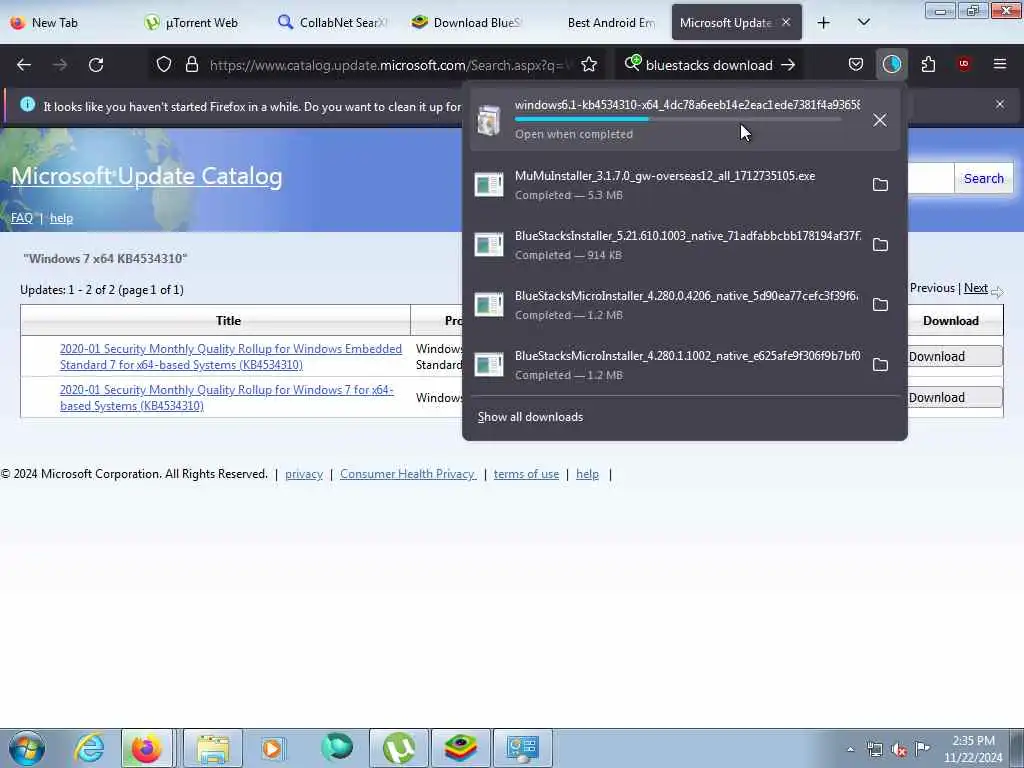
Task: Click the download progress bar
Action: (x=677, y=119)
